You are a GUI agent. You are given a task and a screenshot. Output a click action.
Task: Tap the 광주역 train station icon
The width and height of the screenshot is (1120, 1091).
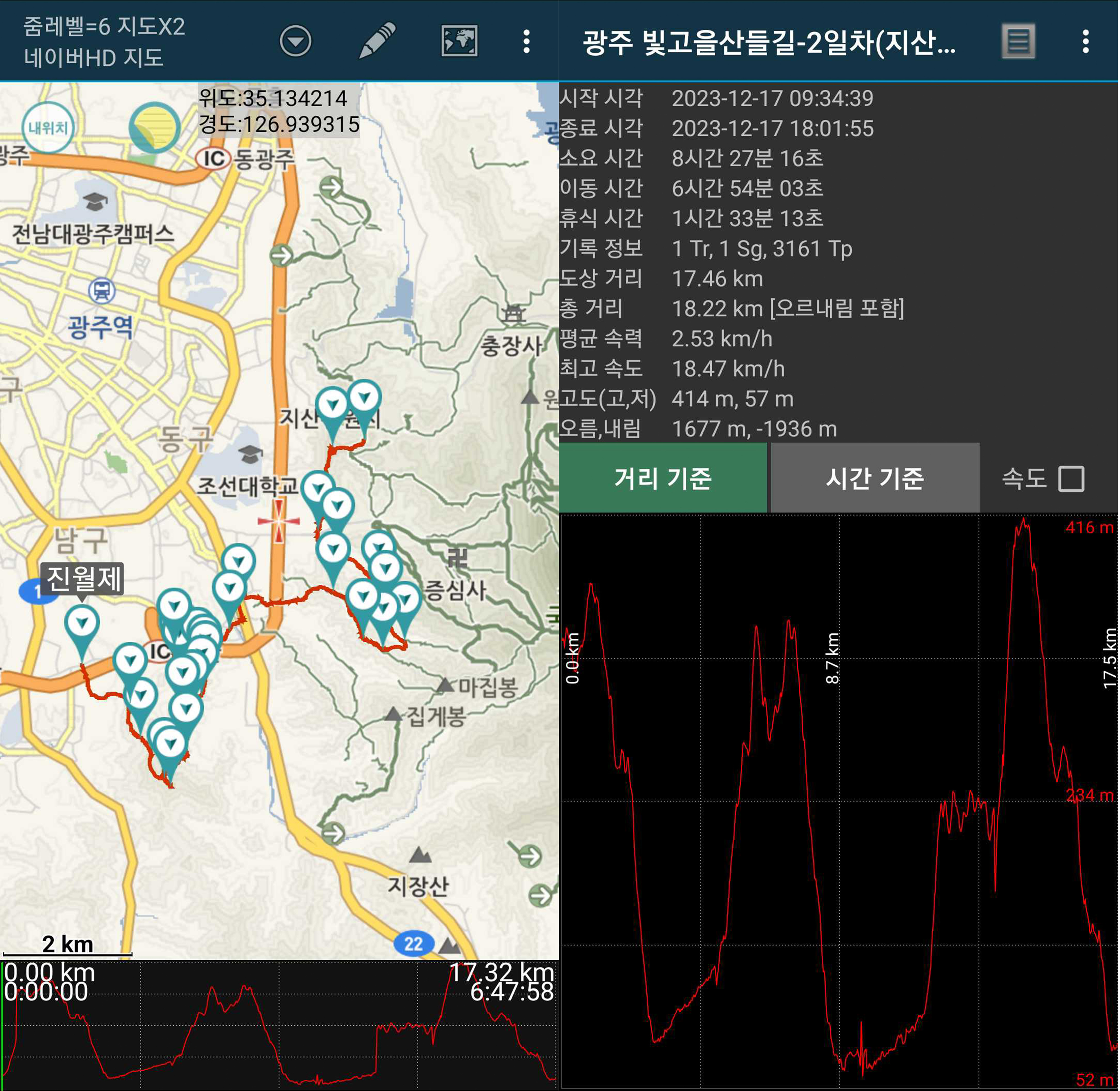click(102, 291)
